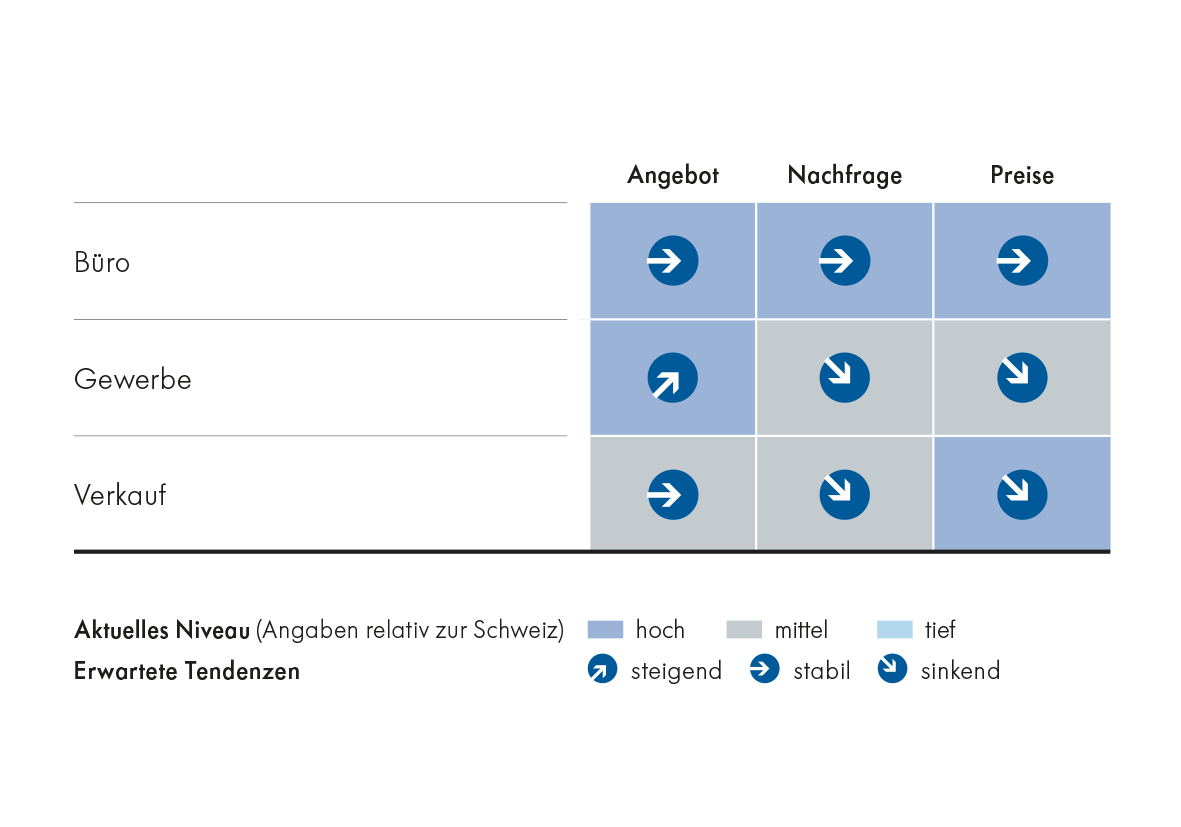The width and height of the screenshot is (1181, 827).
Task: Select the Nachfrage column header
Action: coord(845,176)
